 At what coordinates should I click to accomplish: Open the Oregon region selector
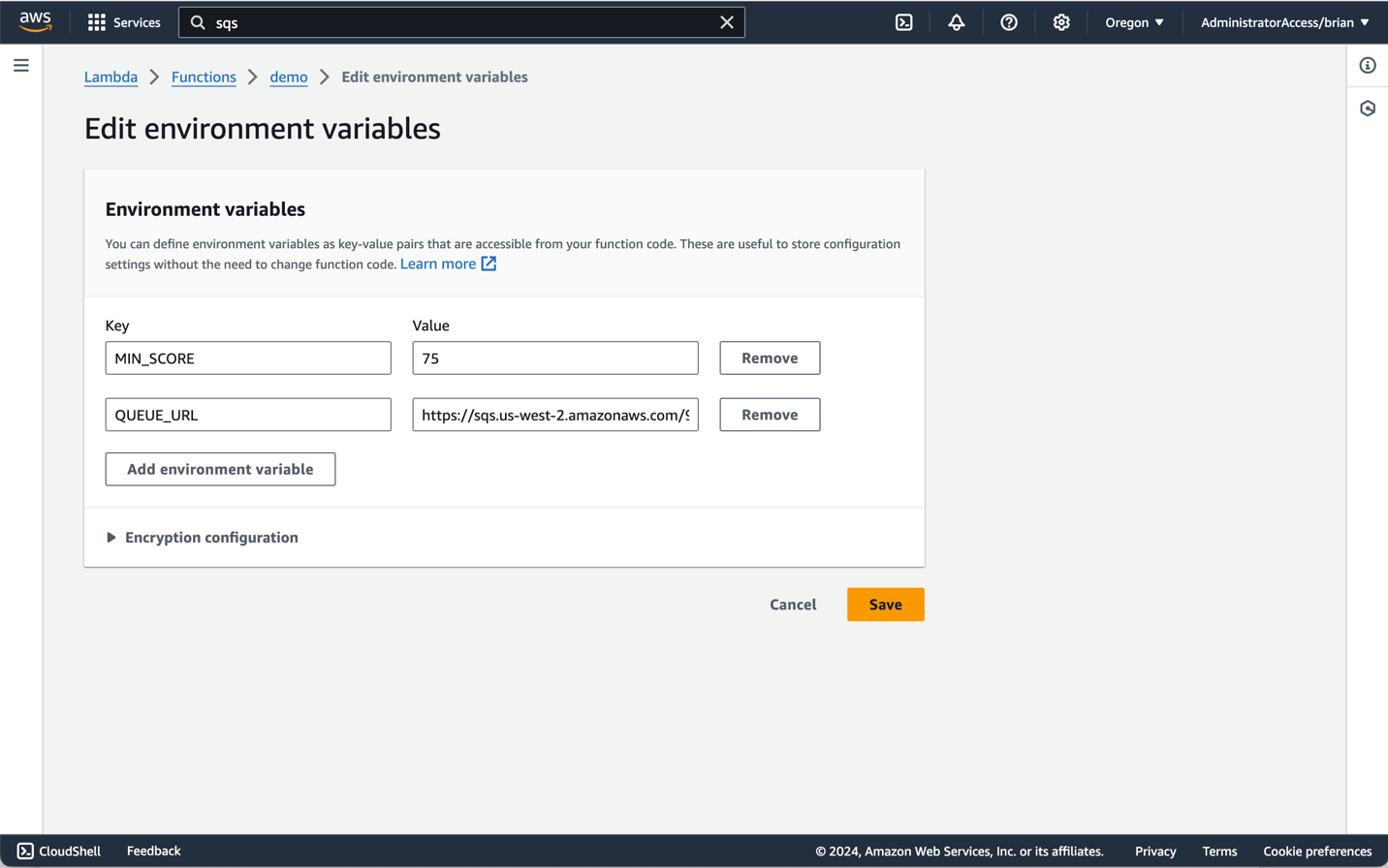1134,21
